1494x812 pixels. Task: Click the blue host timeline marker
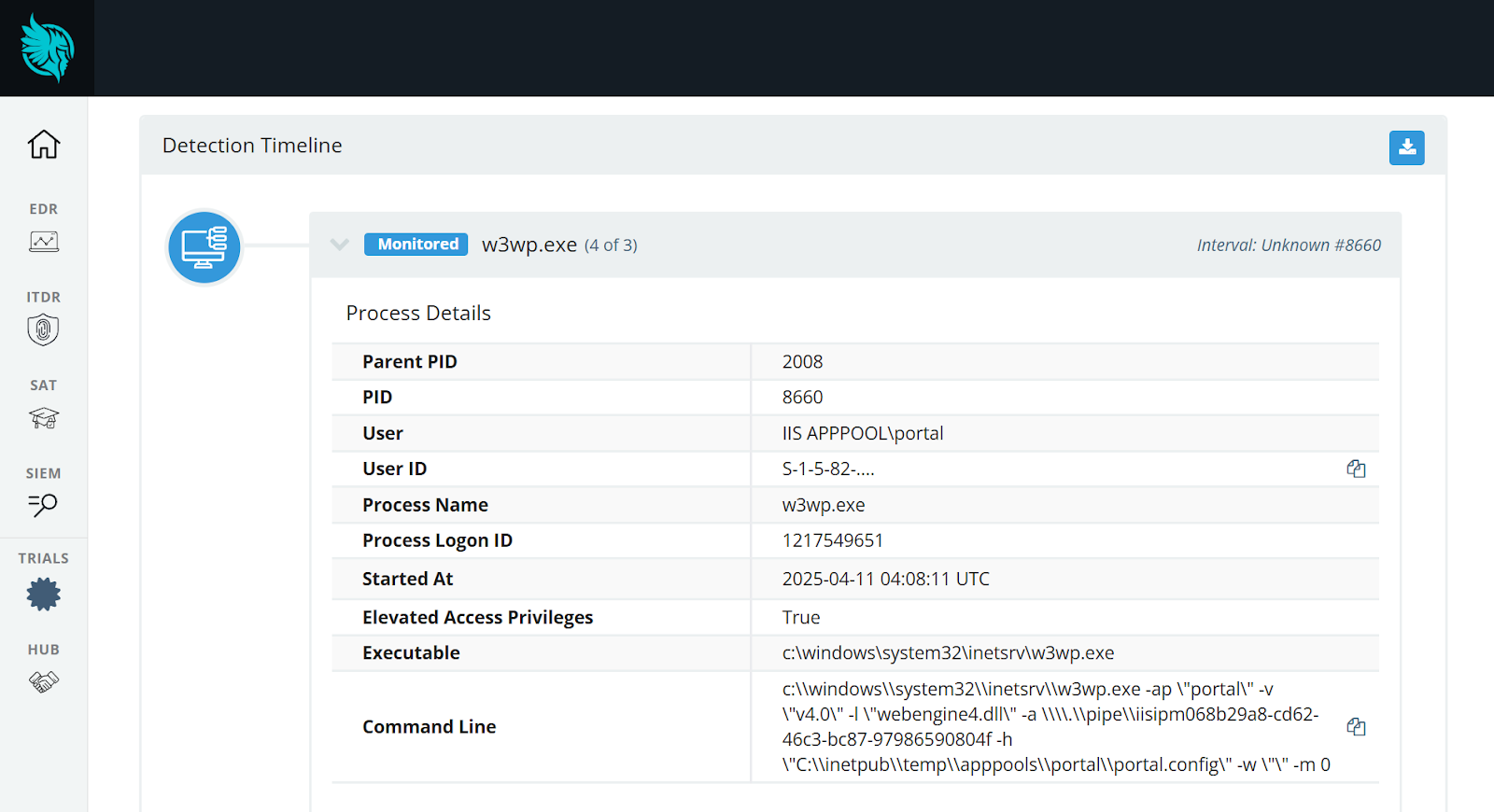pyautogui.click(x=204, y=247)
